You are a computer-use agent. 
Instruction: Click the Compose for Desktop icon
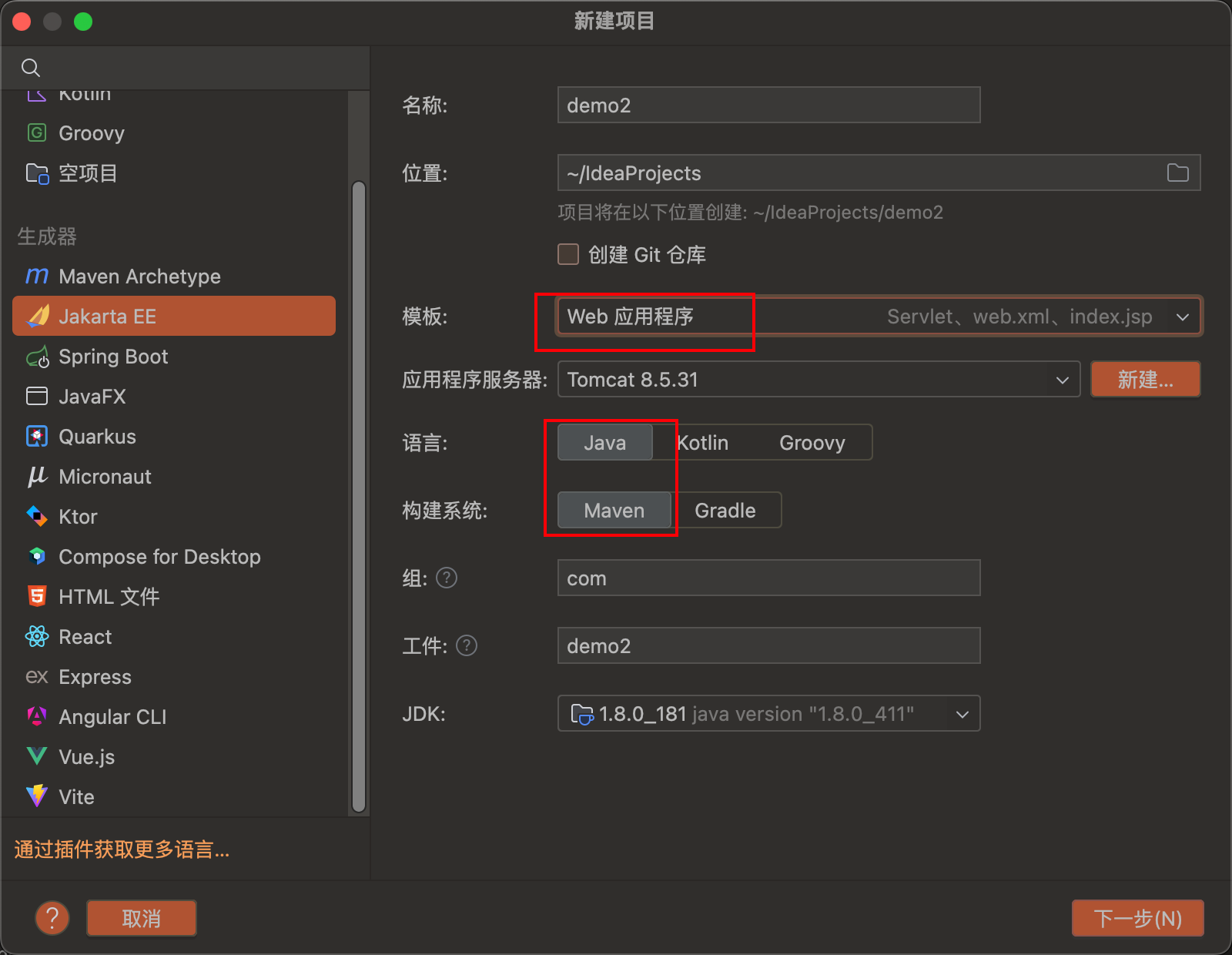click(x=36, y=557)
